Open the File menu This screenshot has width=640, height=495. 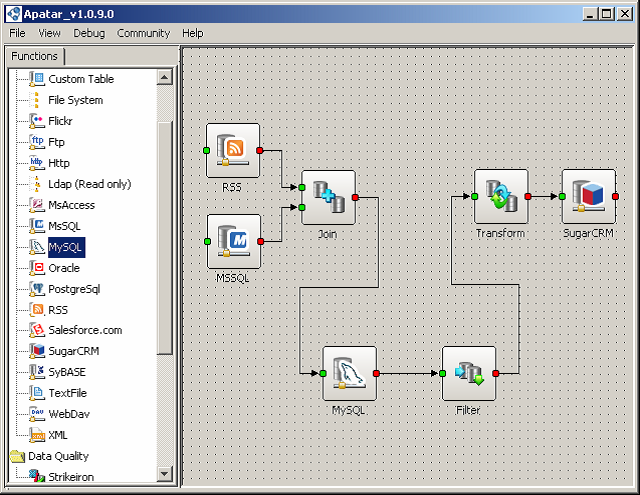(x=17, y=33)
